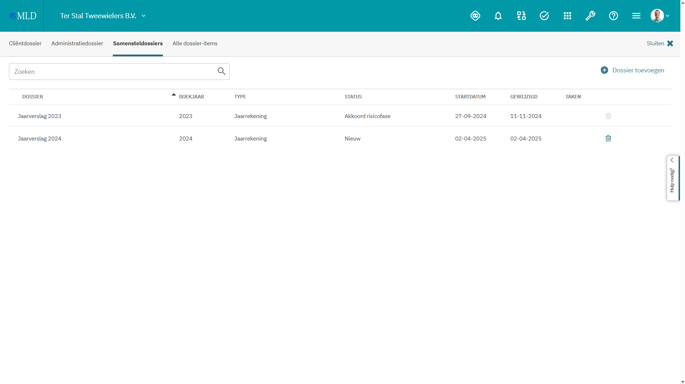Open the hamburger menu icon
This screenshot has height=384, width=685.
636,16
